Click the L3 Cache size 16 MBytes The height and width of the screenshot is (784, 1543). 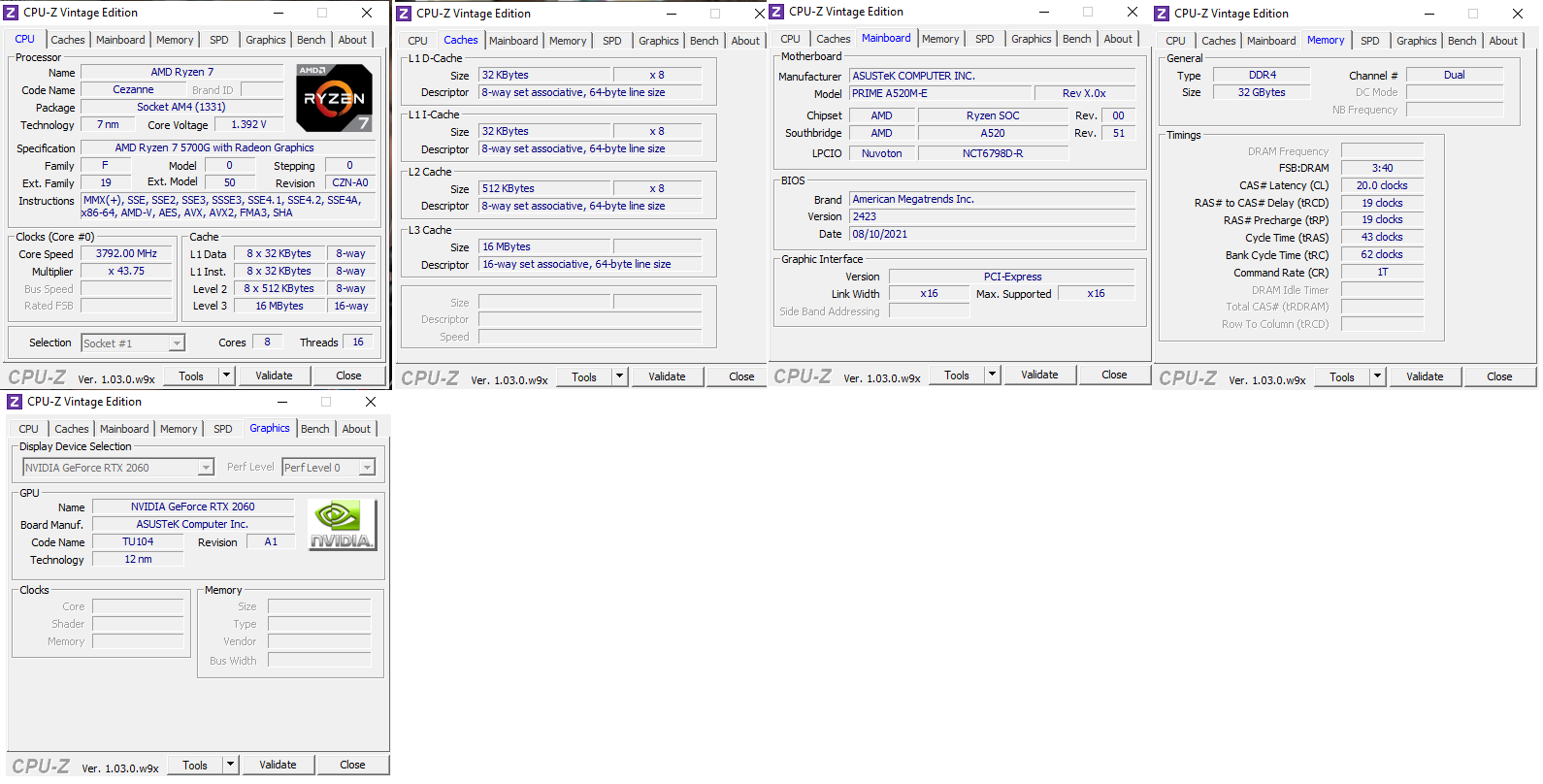coord(544,246)
